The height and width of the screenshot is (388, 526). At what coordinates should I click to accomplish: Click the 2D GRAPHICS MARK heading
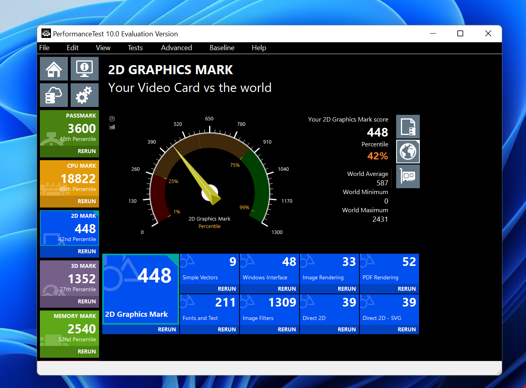(x=170, y=70)
